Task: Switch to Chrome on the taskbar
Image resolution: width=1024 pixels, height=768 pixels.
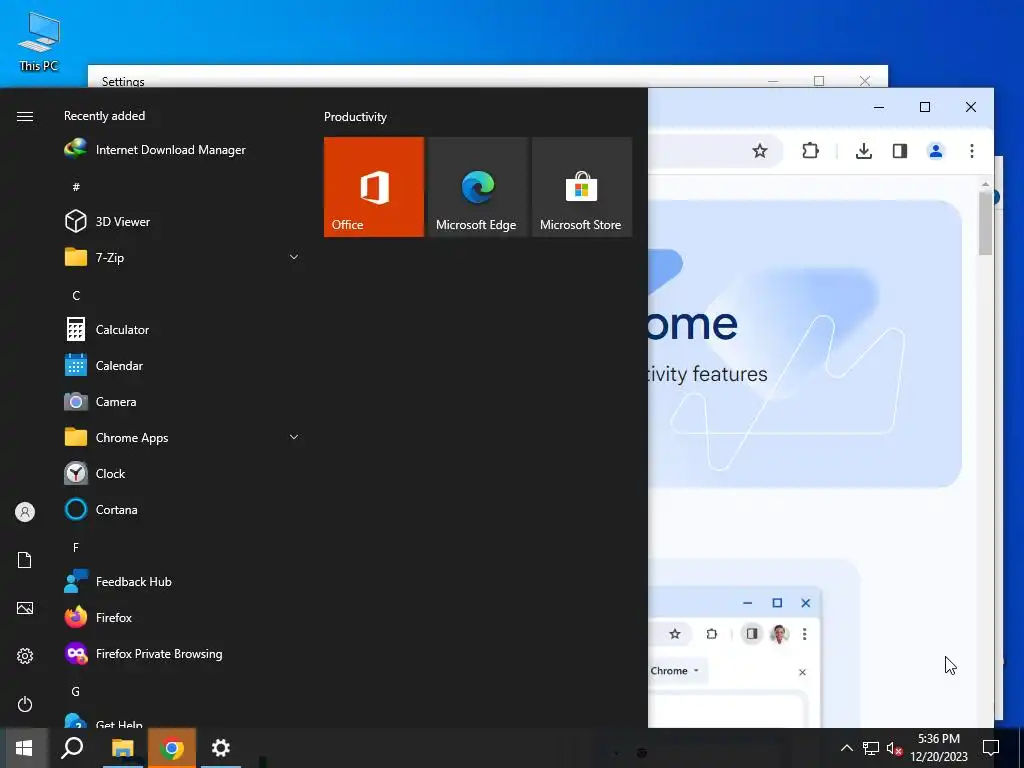Action: point(172,748)
